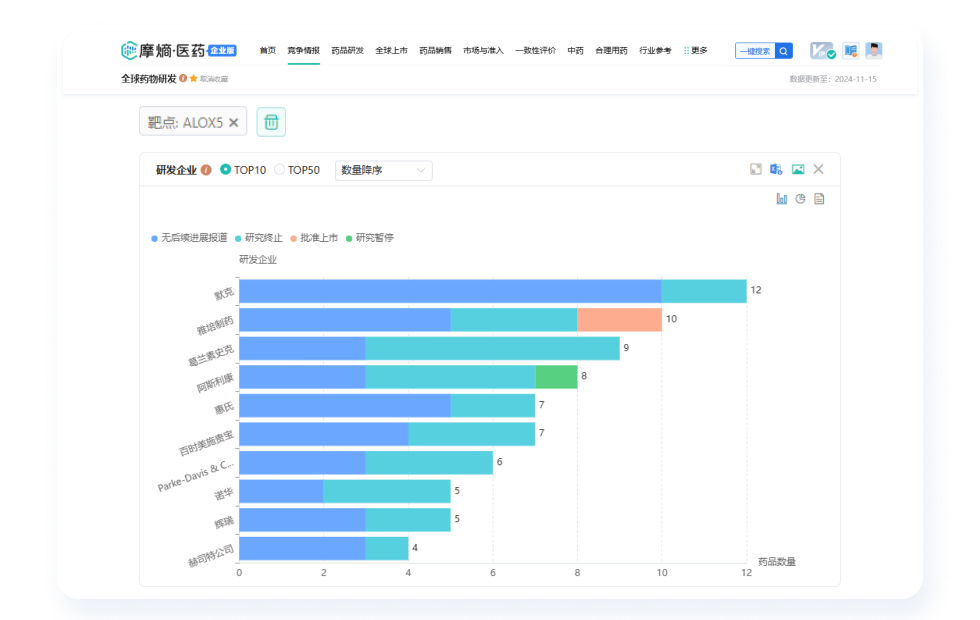
Task: Toggle the 批准上市 legend series
Action: tap(314, 238)
